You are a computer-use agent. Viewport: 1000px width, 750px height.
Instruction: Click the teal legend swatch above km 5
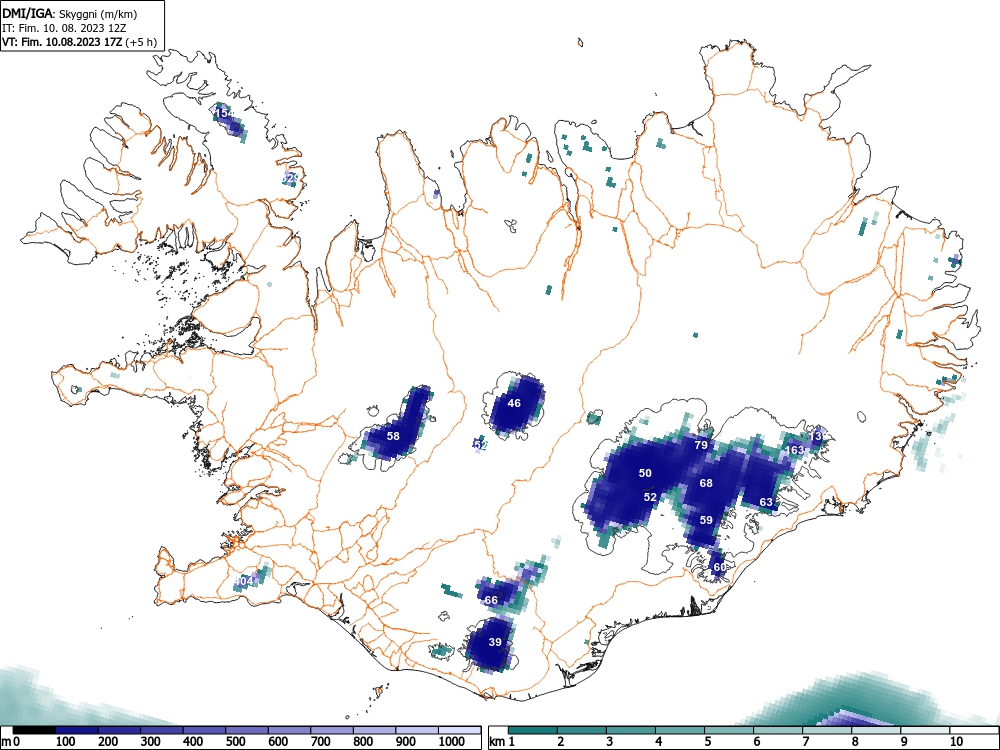(729, 730)
